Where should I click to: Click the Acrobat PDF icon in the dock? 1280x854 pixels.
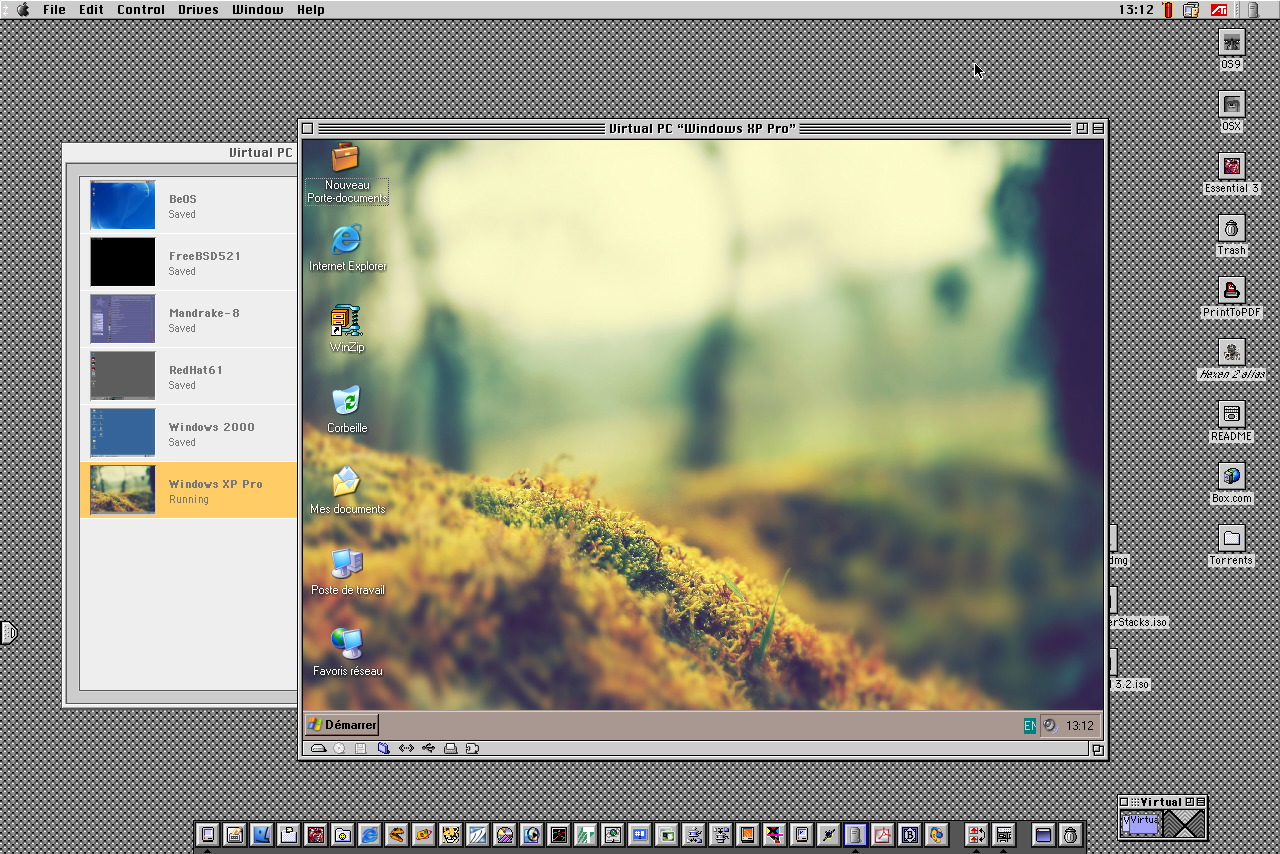tap(882, 834)
